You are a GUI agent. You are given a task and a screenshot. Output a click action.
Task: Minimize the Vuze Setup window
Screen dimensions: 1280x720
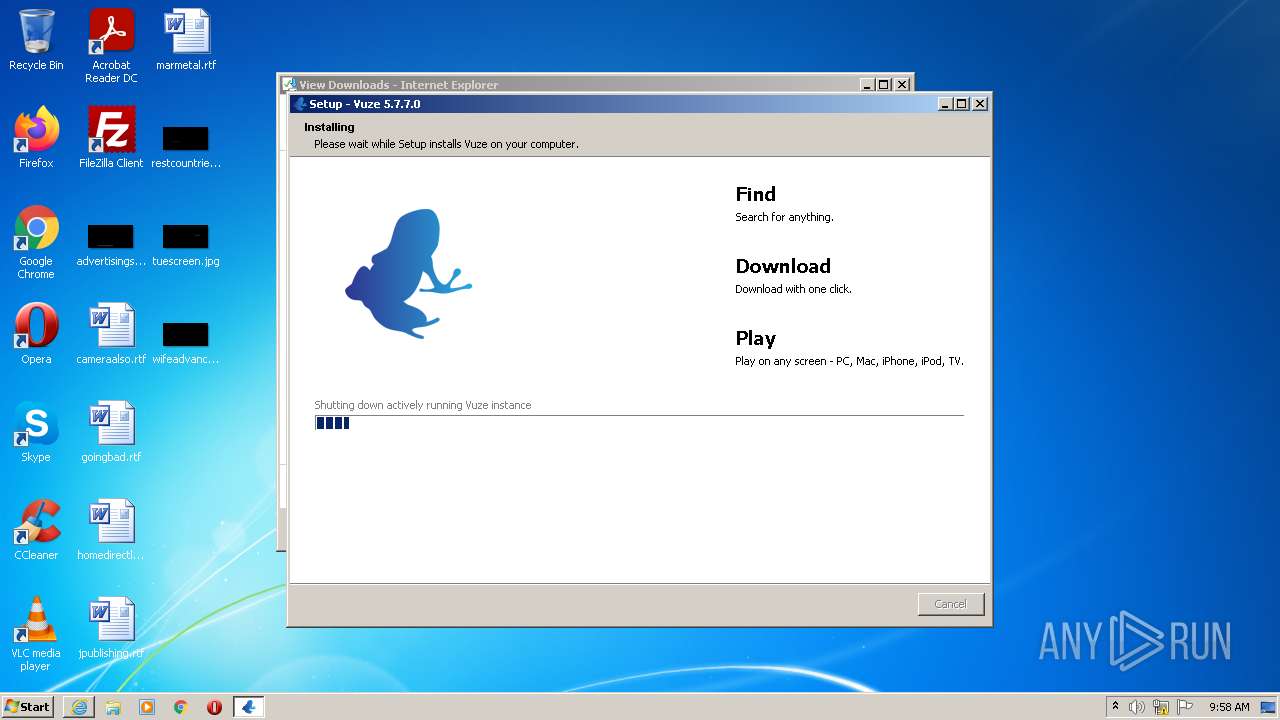pos(945,104)
